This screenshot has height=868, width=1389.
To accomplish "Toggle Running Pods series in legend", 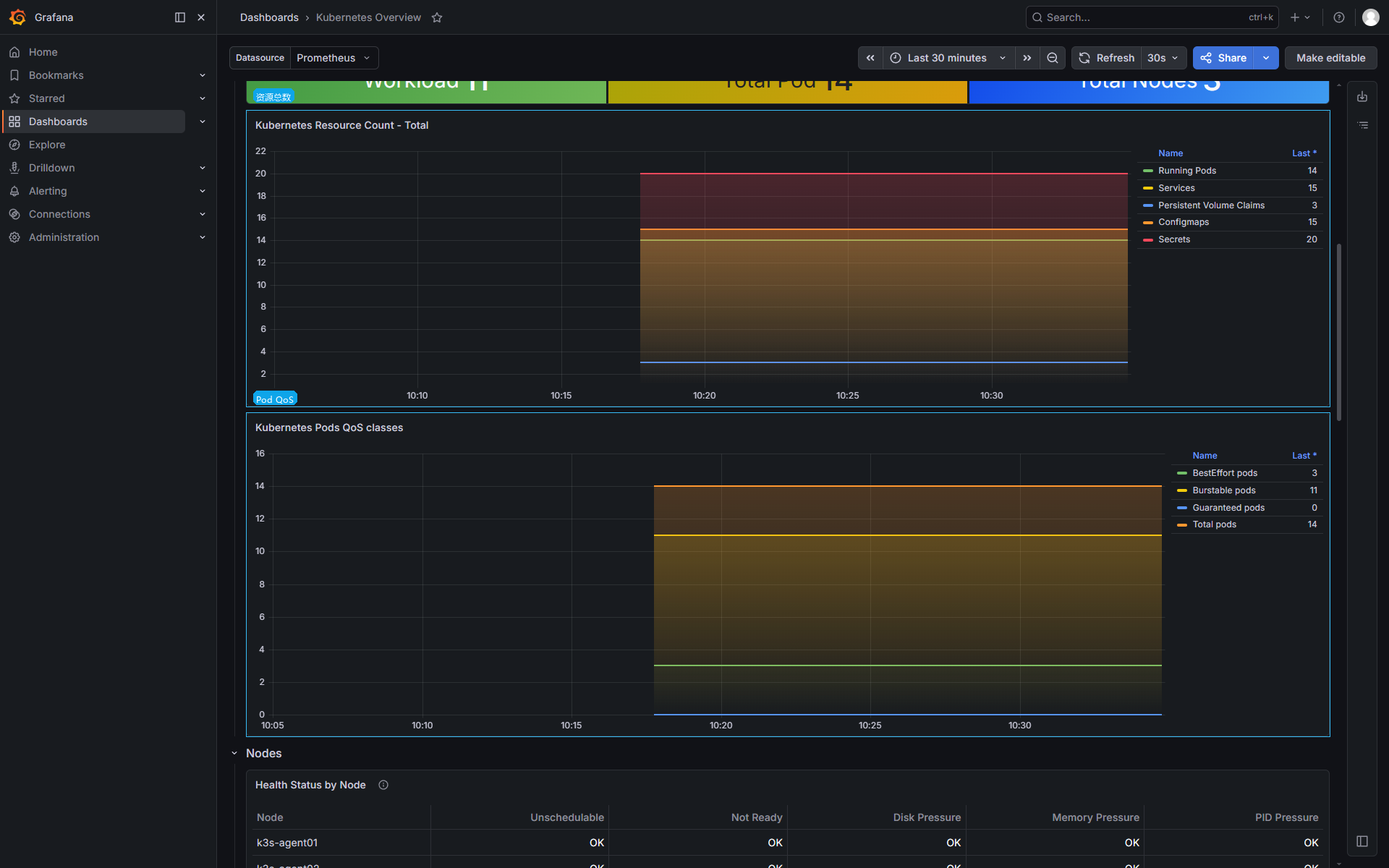I will tap(1187, 171).
